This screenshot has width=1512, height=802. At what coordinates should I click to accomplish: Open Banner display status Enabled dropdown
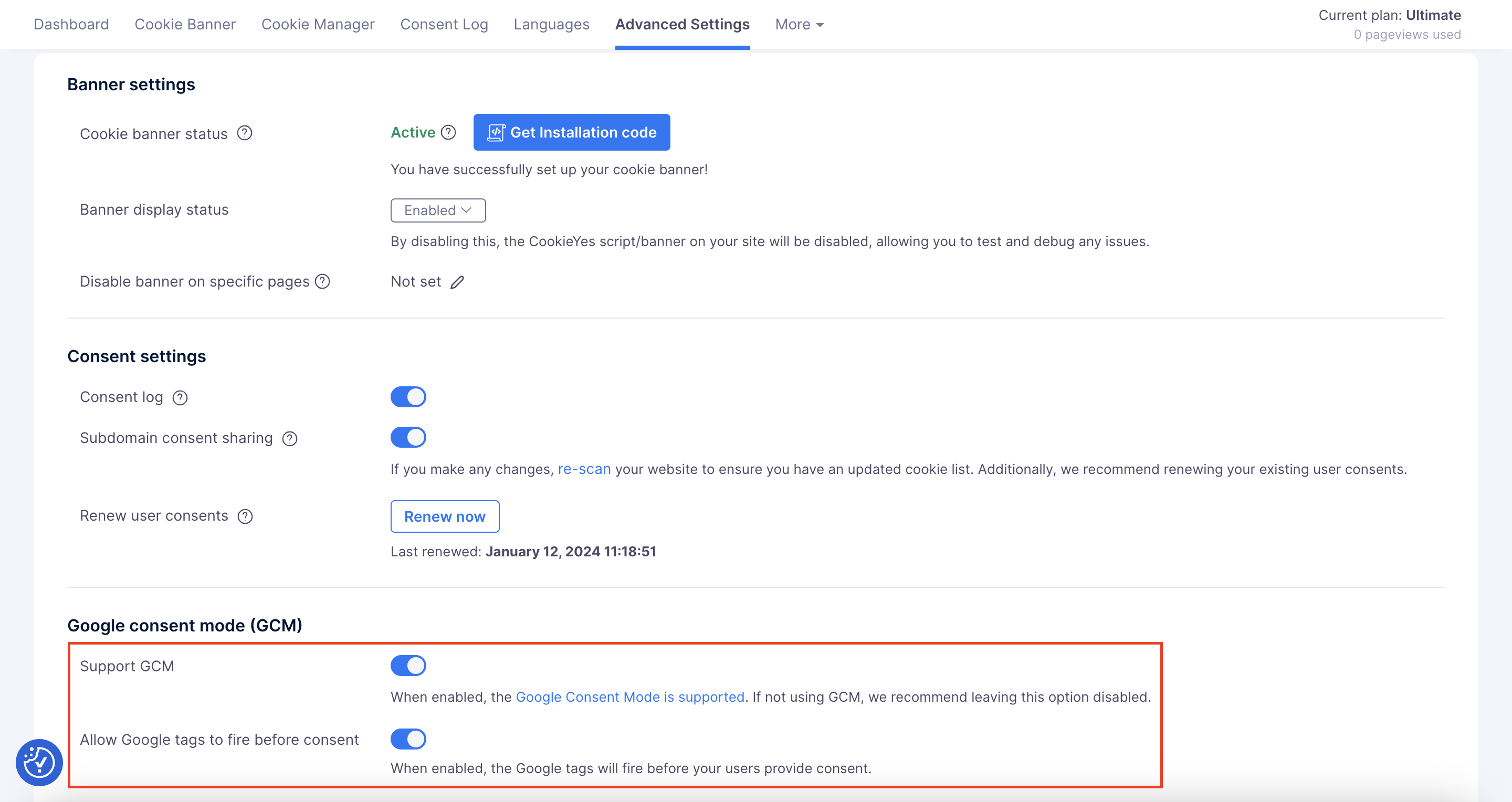tap(438, 210)
